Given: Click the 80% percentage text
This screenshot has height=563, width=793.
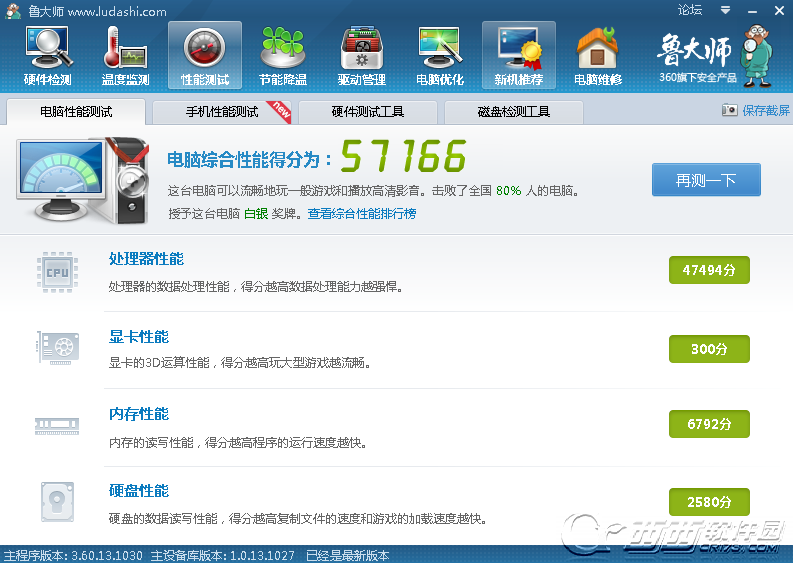Looking at the screenshot, I should click(x=508, y=191).
